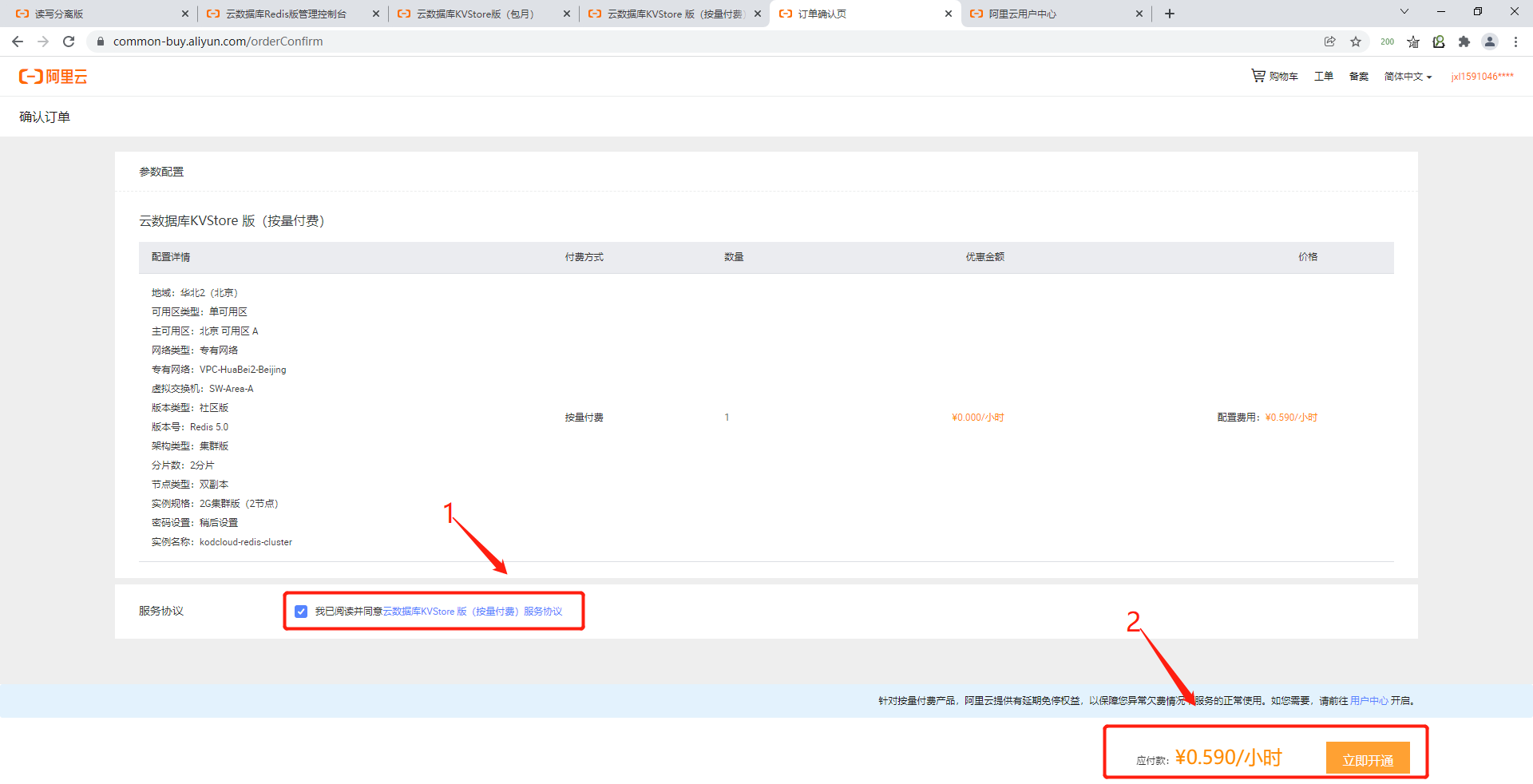1533x784 pixels.
Task: Go forward in browser history
Action: 43,42
